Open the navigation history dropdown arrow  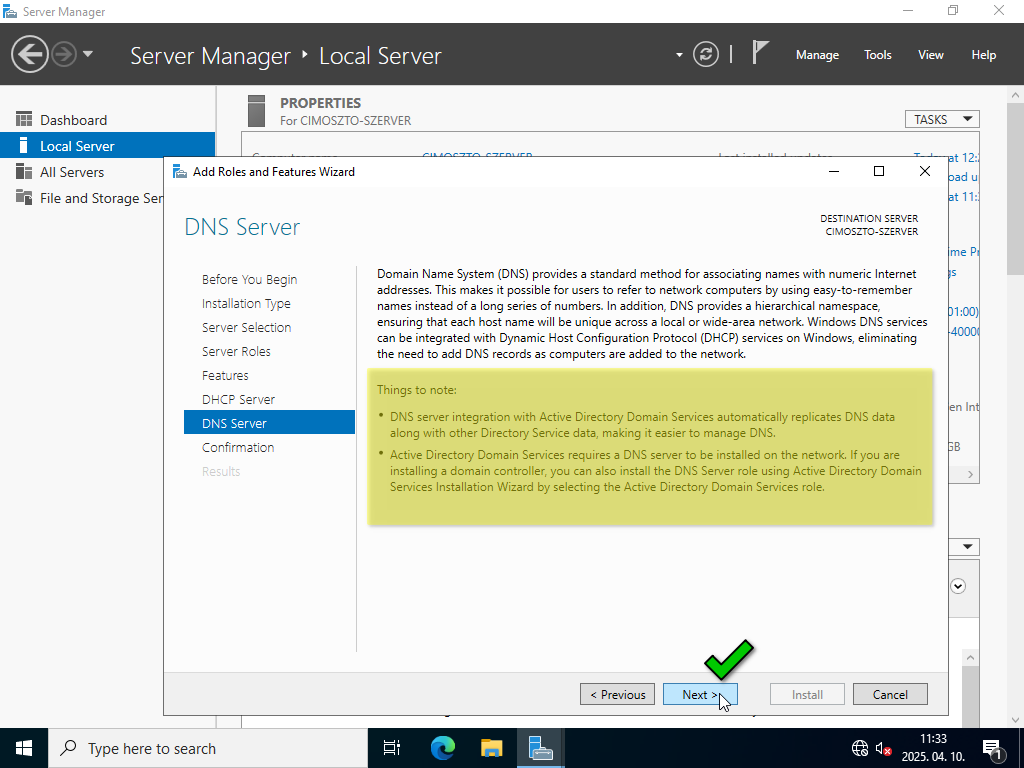point(88,54)
